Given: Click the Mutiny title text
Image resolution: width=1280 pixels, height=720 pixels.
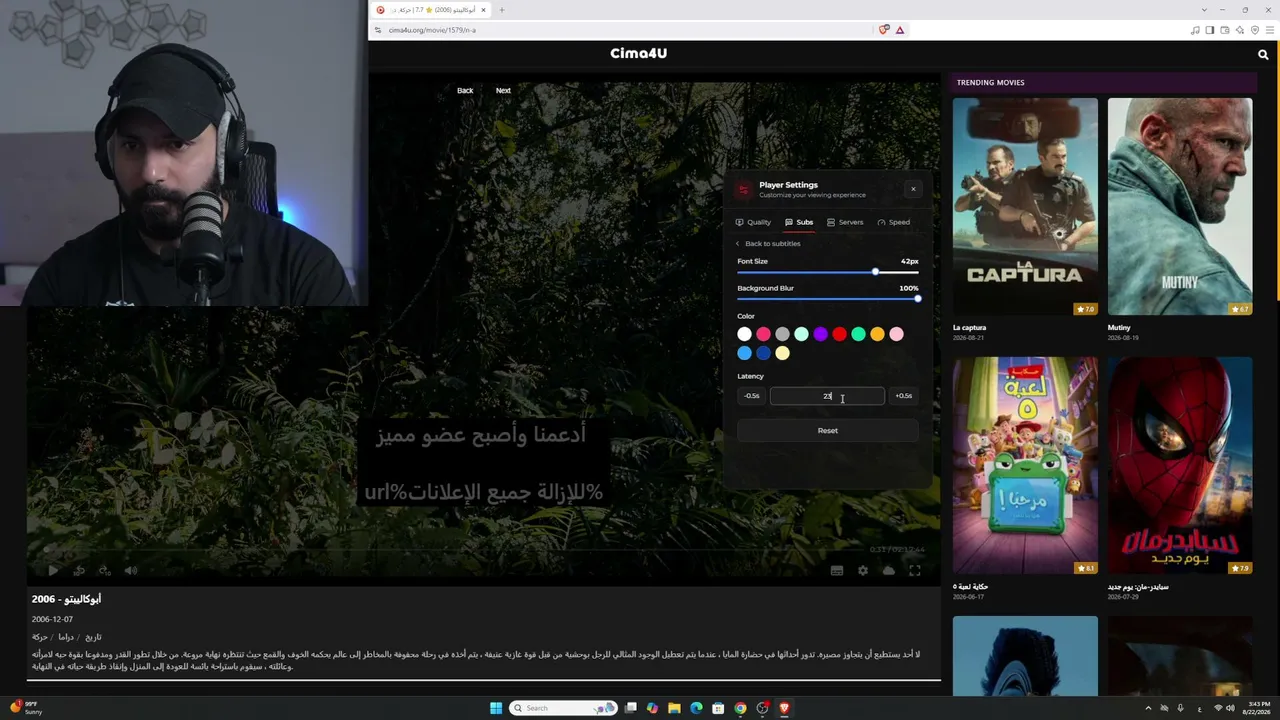Looking at the screenshot, I should [1119, 328].
